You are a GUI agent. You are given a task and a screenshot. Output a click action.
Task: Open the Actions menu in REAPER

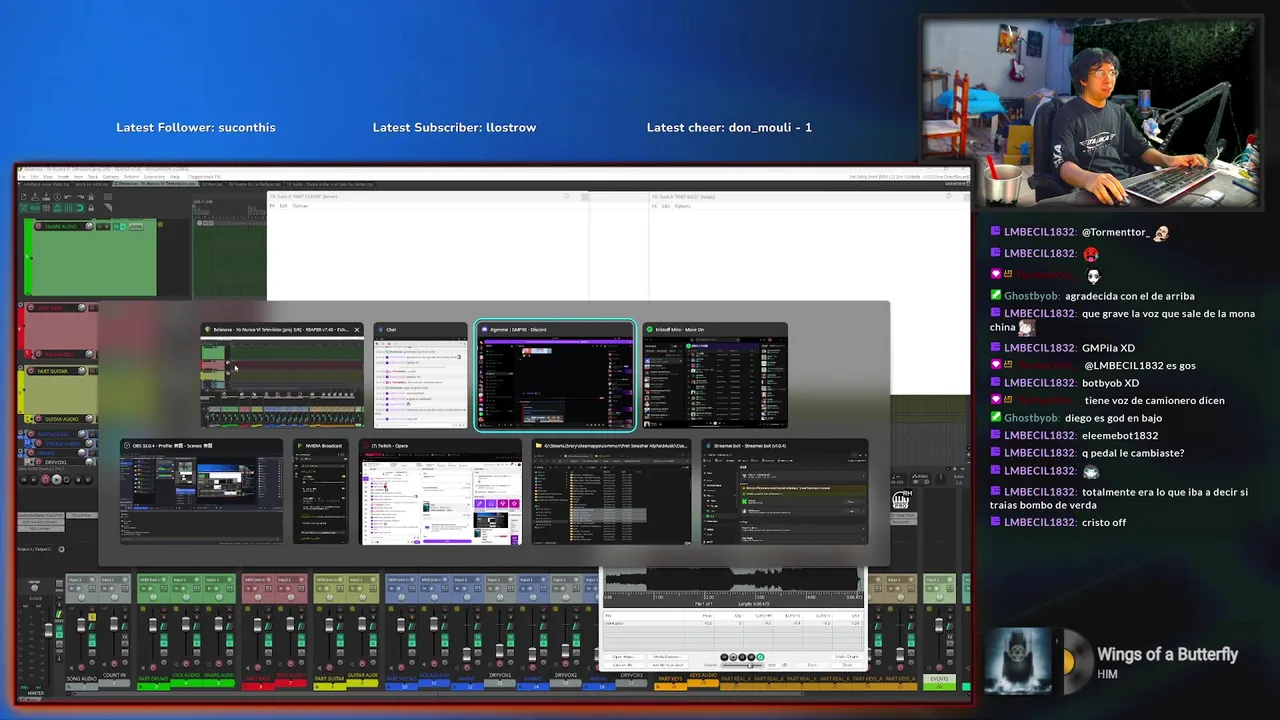click(131, 177)
